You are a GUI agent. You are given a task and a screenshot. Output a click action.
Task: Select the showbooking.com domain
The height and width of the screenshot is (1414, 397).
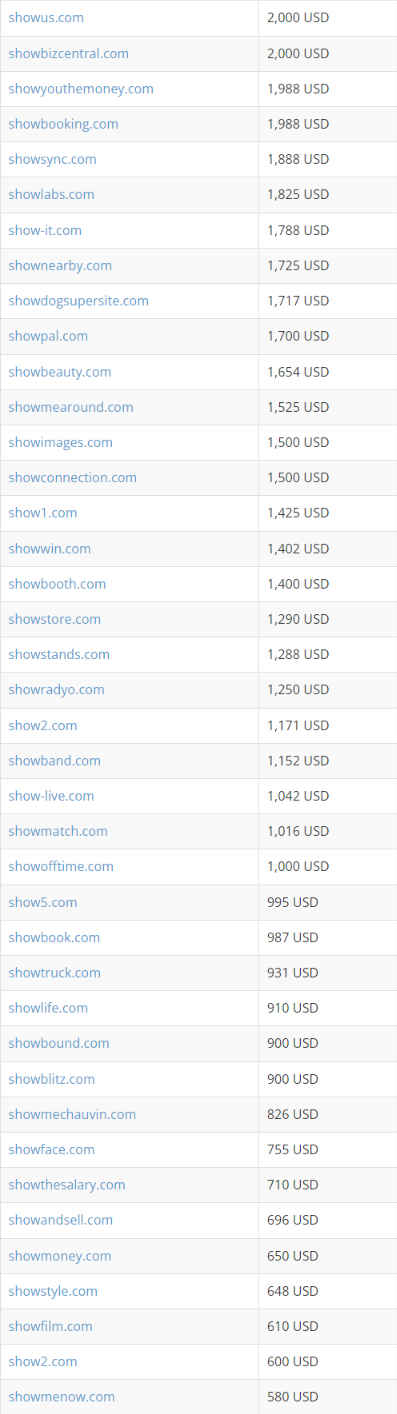point(63,124)
